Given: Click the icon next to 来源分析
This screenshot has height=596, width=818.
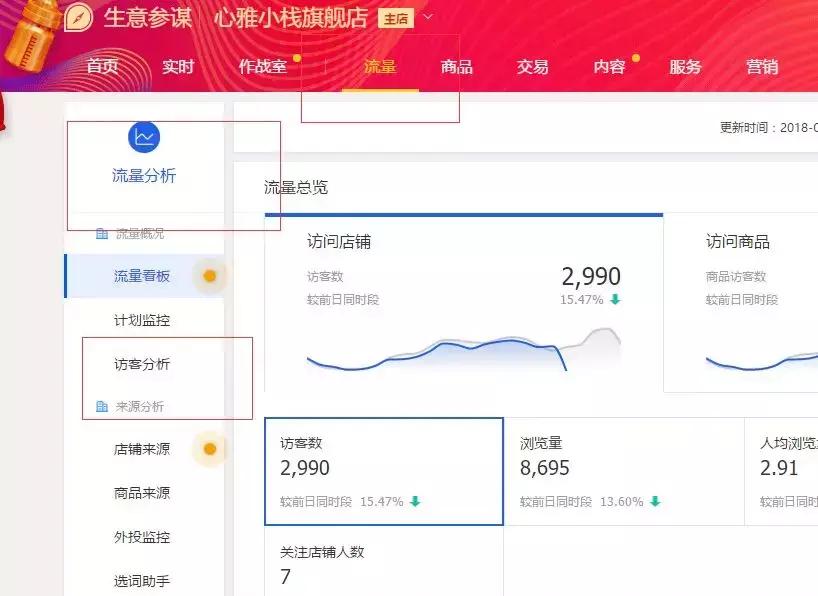Looking at the screenshot, I should pos(103,404).
